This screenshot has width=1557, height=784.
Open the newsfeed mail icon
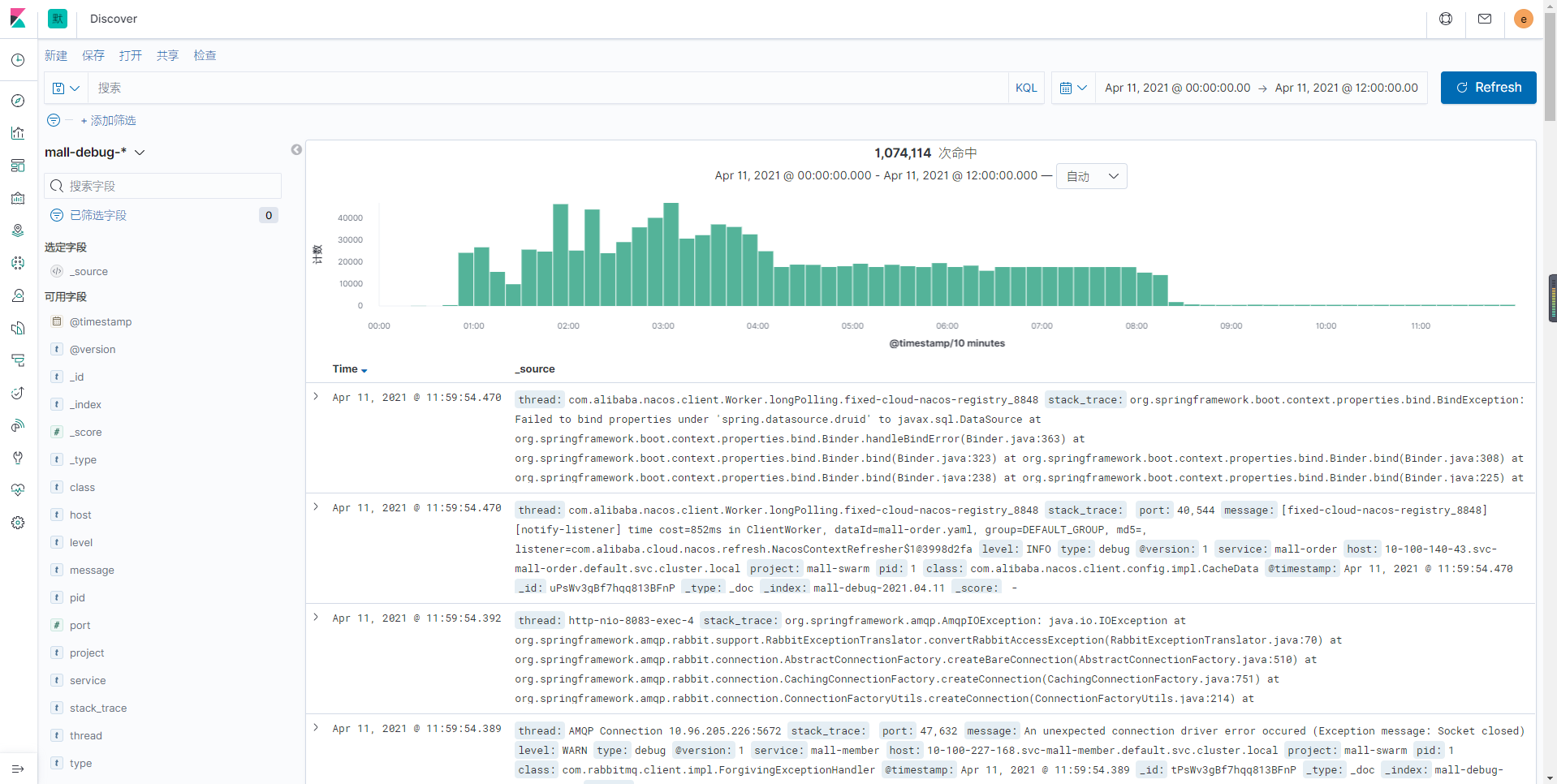[1485, 19]
